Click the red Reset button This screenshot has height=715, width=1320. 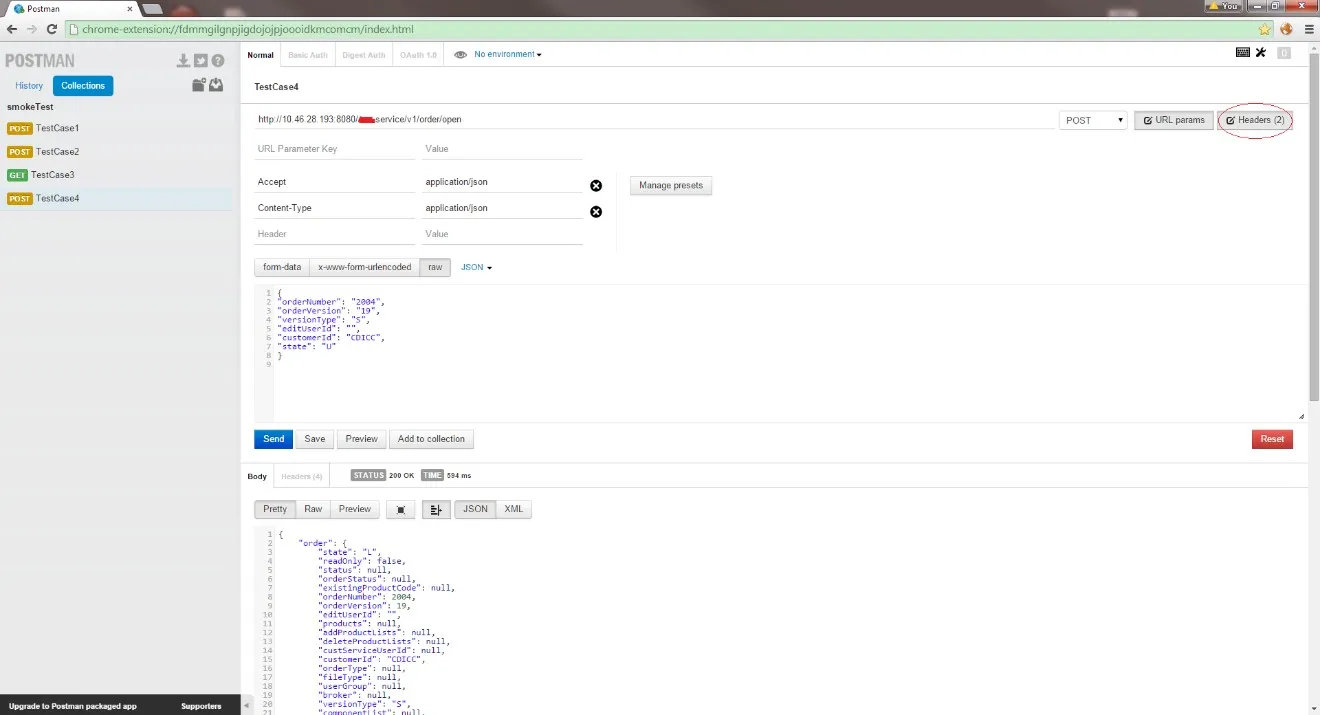[x=1272, y=439]
